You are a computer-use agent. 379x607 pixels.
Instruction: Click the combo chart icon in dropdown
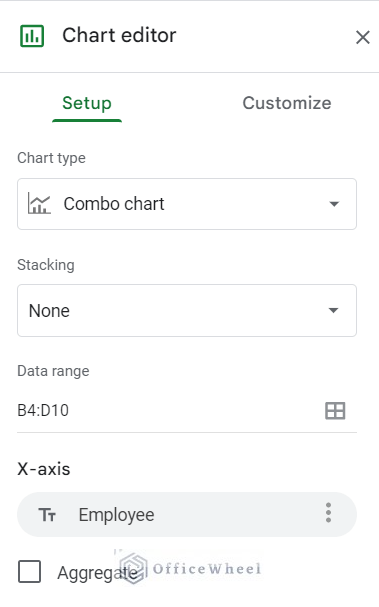click(39, 204)
